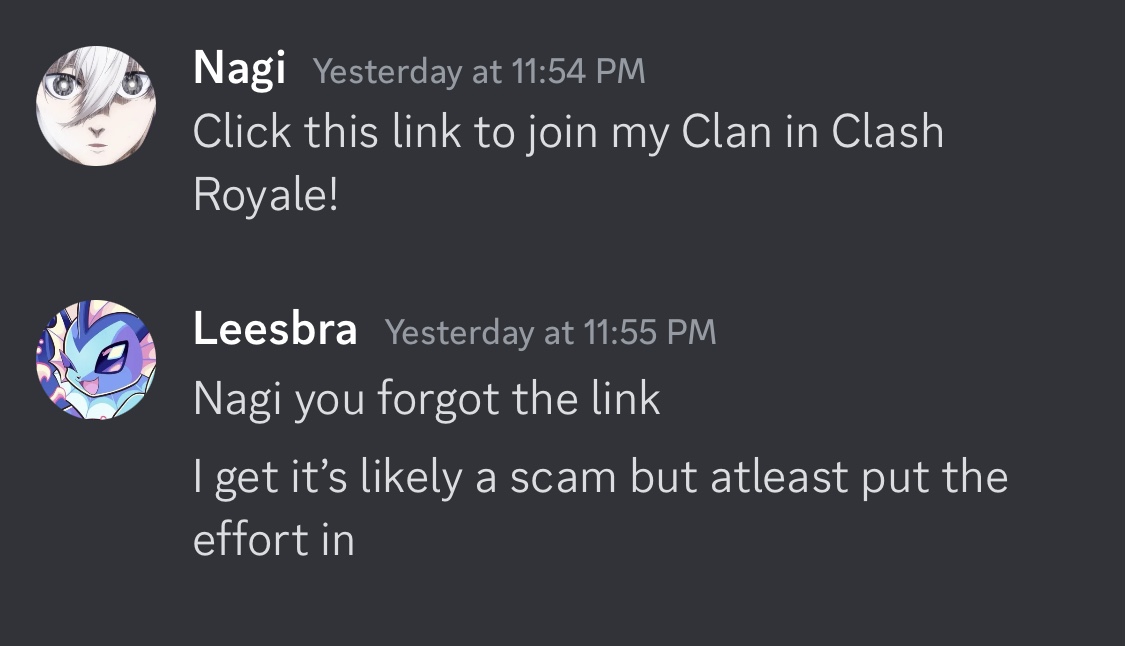
Task: Open Nagi's profile avatar
Action: click(x=96, y=105)
